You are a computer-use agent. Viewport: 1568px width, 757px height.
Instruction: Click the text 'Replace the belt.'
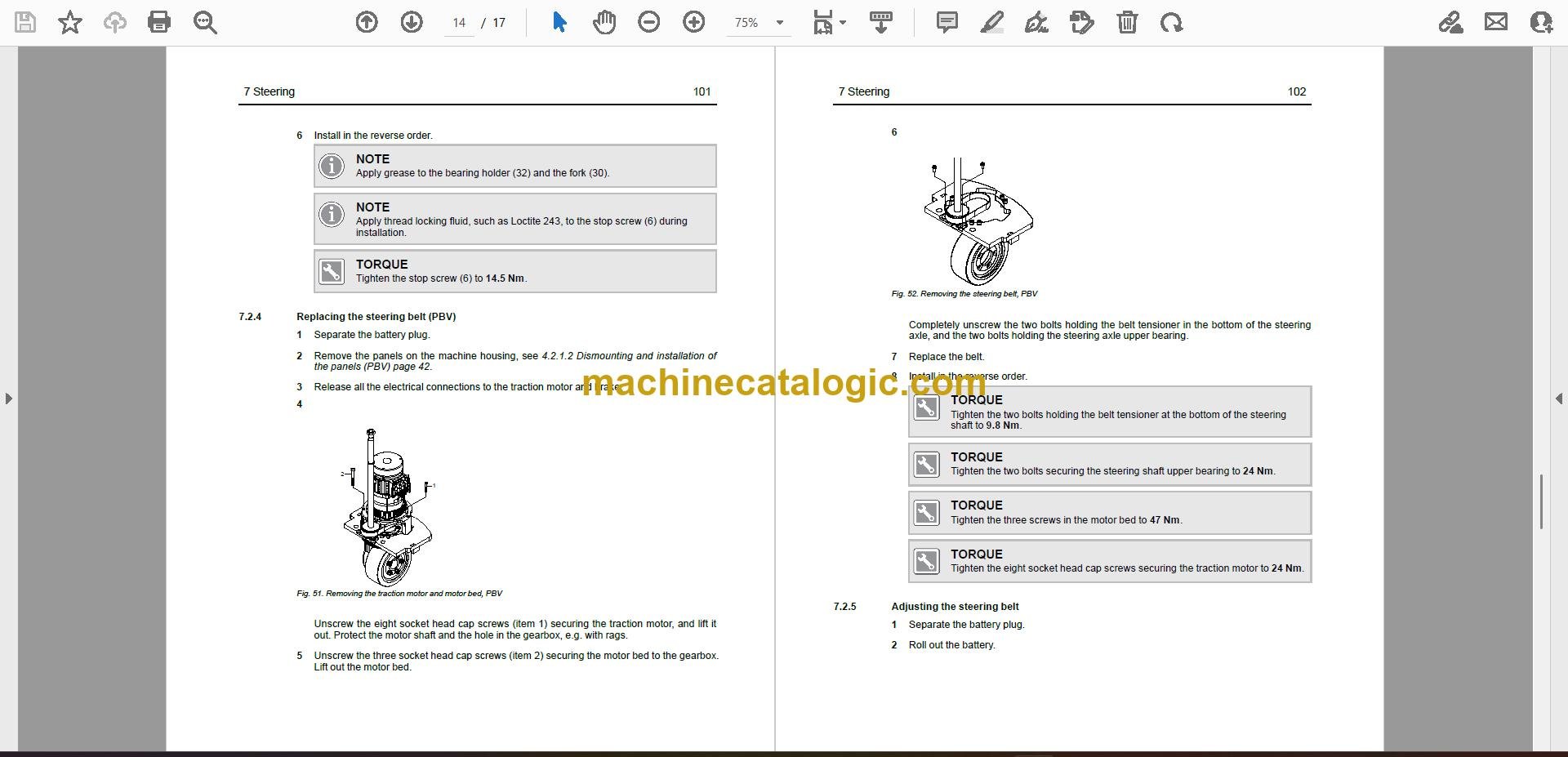(946, 357)
